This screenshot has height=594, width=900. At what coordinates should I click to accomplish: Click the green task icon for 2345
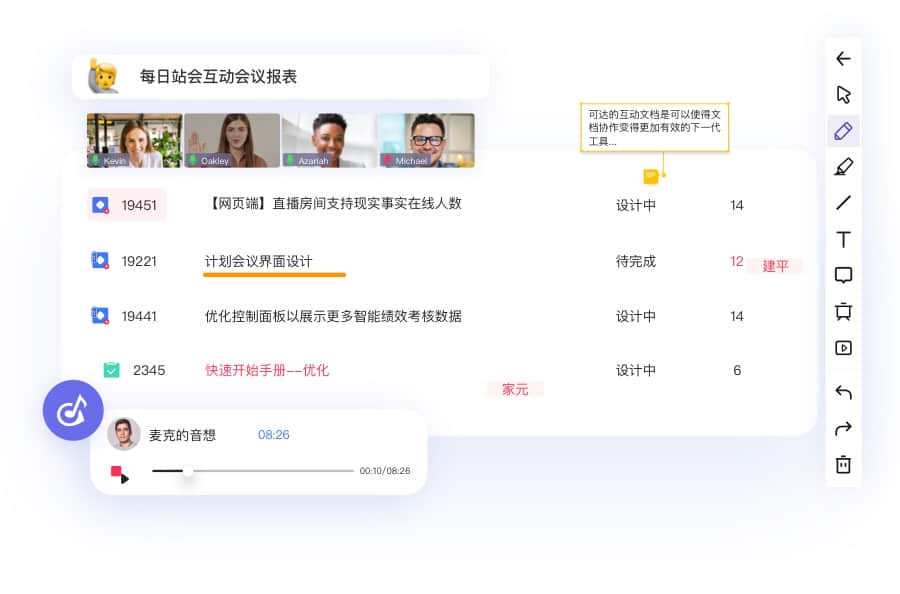[x=111, y=370]
